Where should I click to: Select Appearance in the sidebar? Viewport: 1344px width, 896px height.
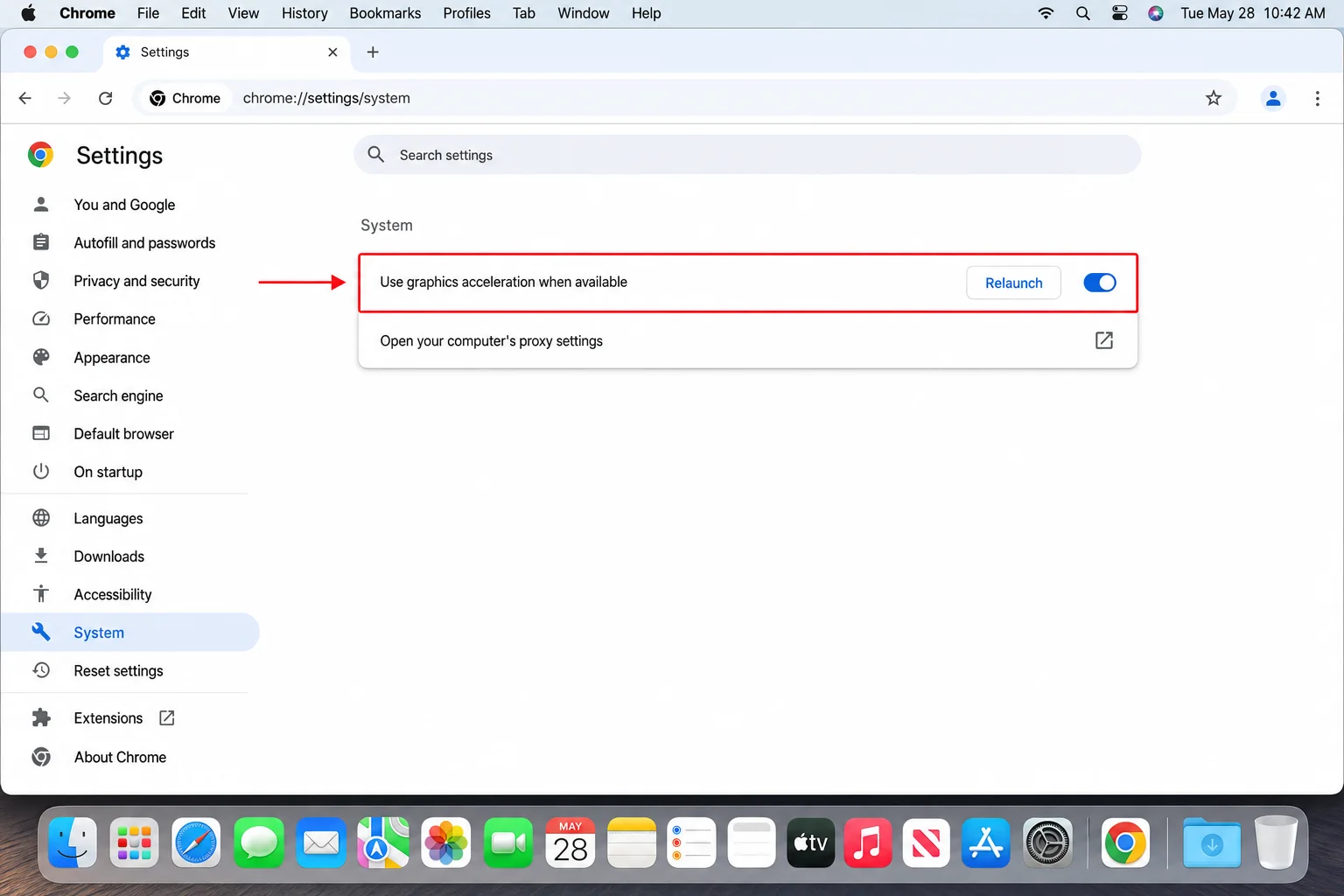click(x=112, y=357)
